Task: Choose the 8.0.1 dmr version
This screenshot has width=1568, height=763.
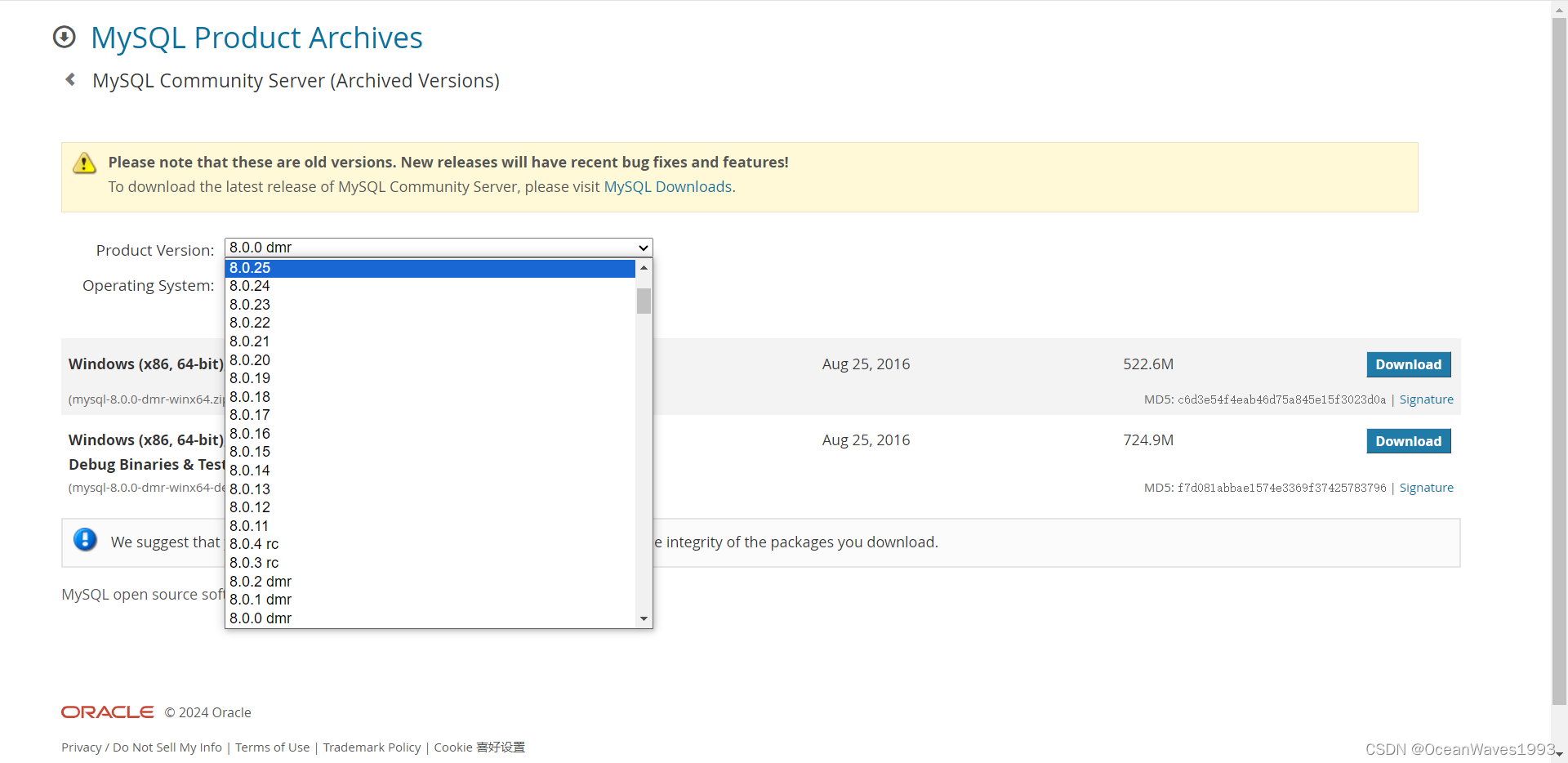Action: click(430, 600)
